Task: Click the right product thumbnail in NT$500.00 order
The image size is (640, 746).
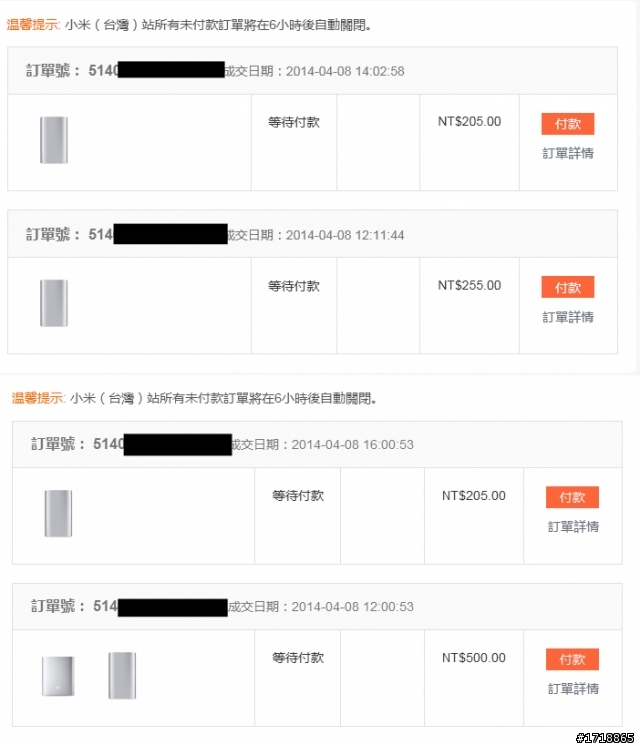Action: [122, 675]
